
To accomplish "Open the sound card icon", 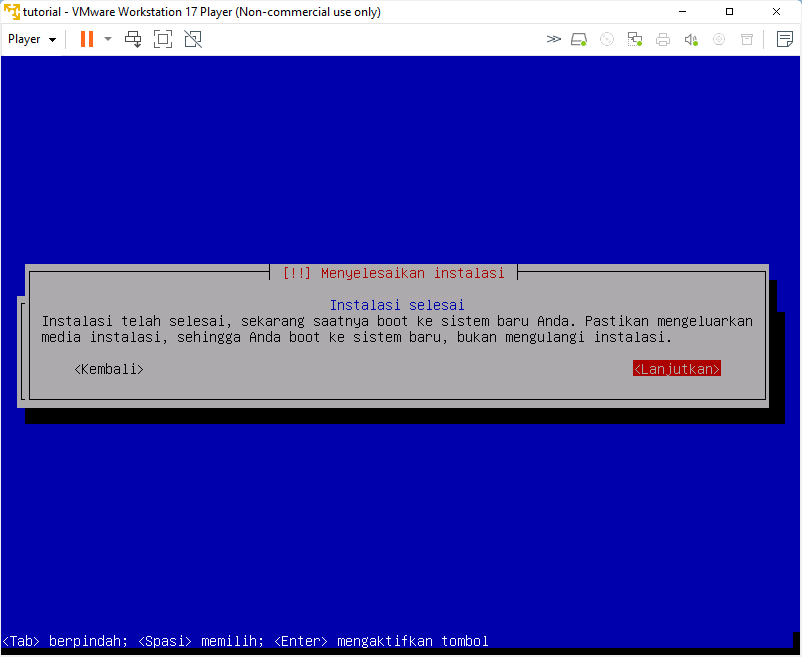I will 691,39.
